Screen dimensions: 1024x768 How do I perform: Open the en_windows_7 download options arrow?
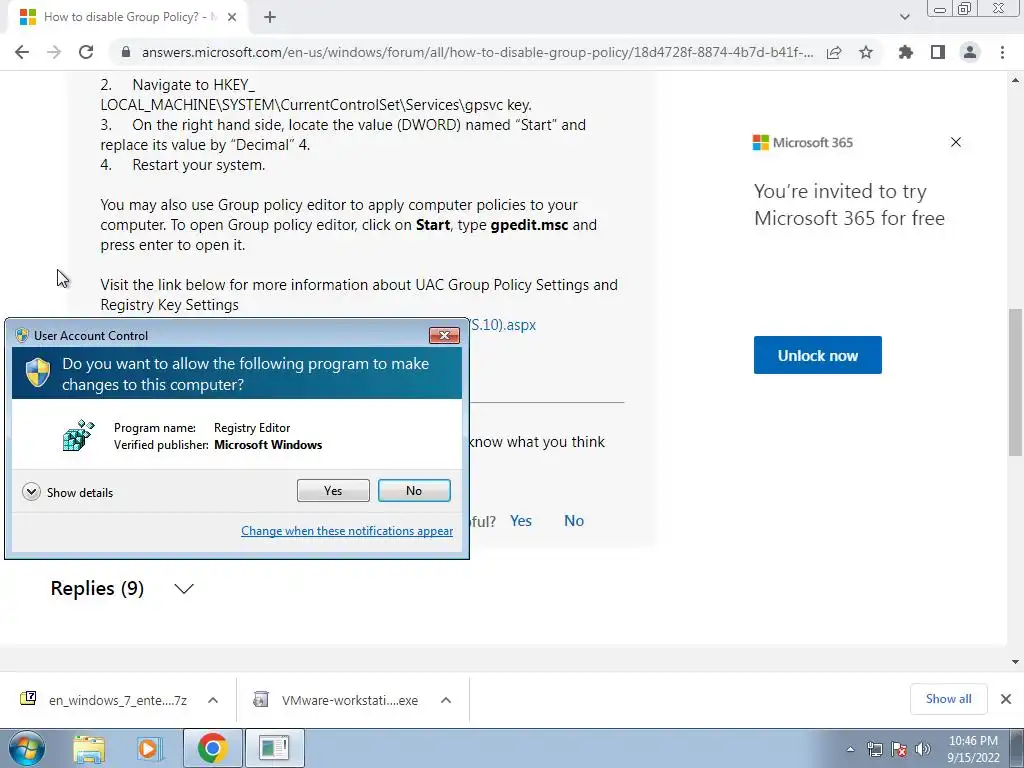click(x=213, y=700)
